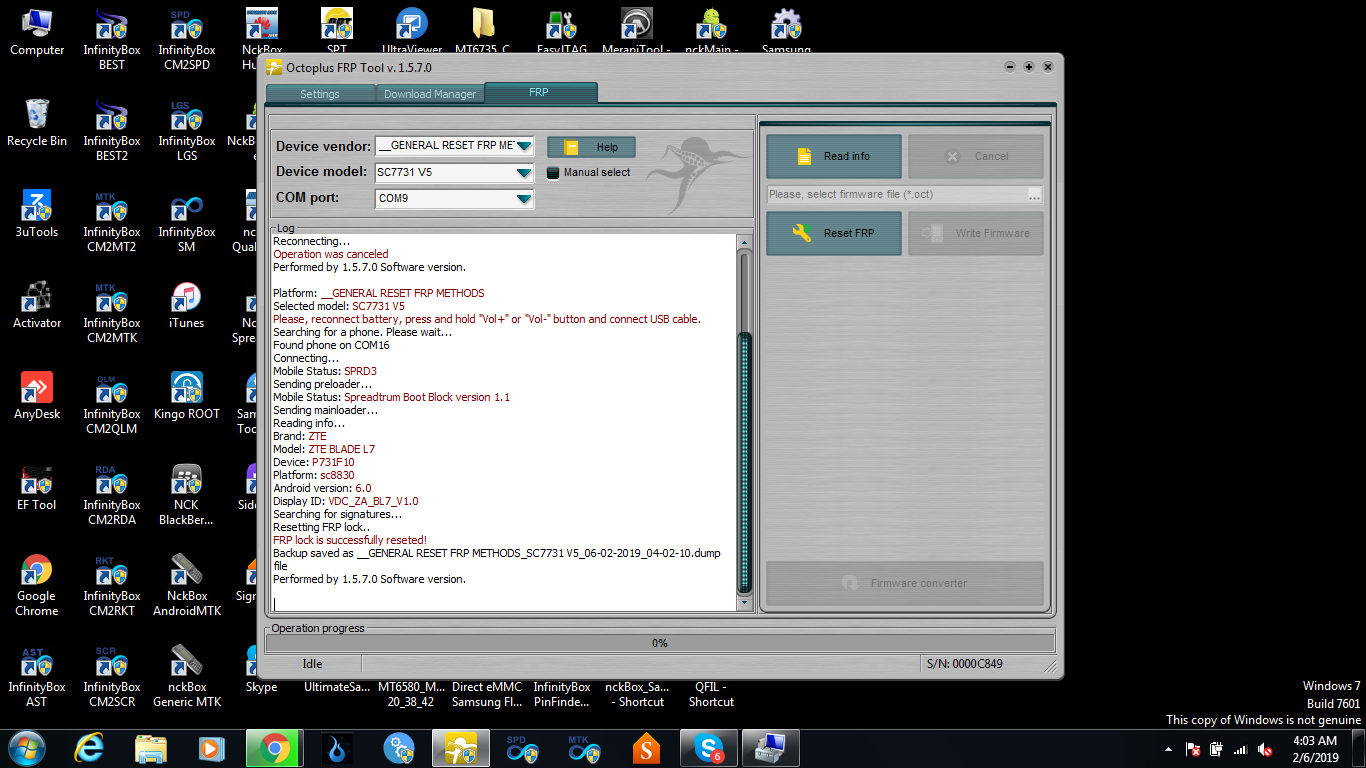Open InfinityBox AST desktop icon
1366x768 pixels.
(x=37, y=676)
